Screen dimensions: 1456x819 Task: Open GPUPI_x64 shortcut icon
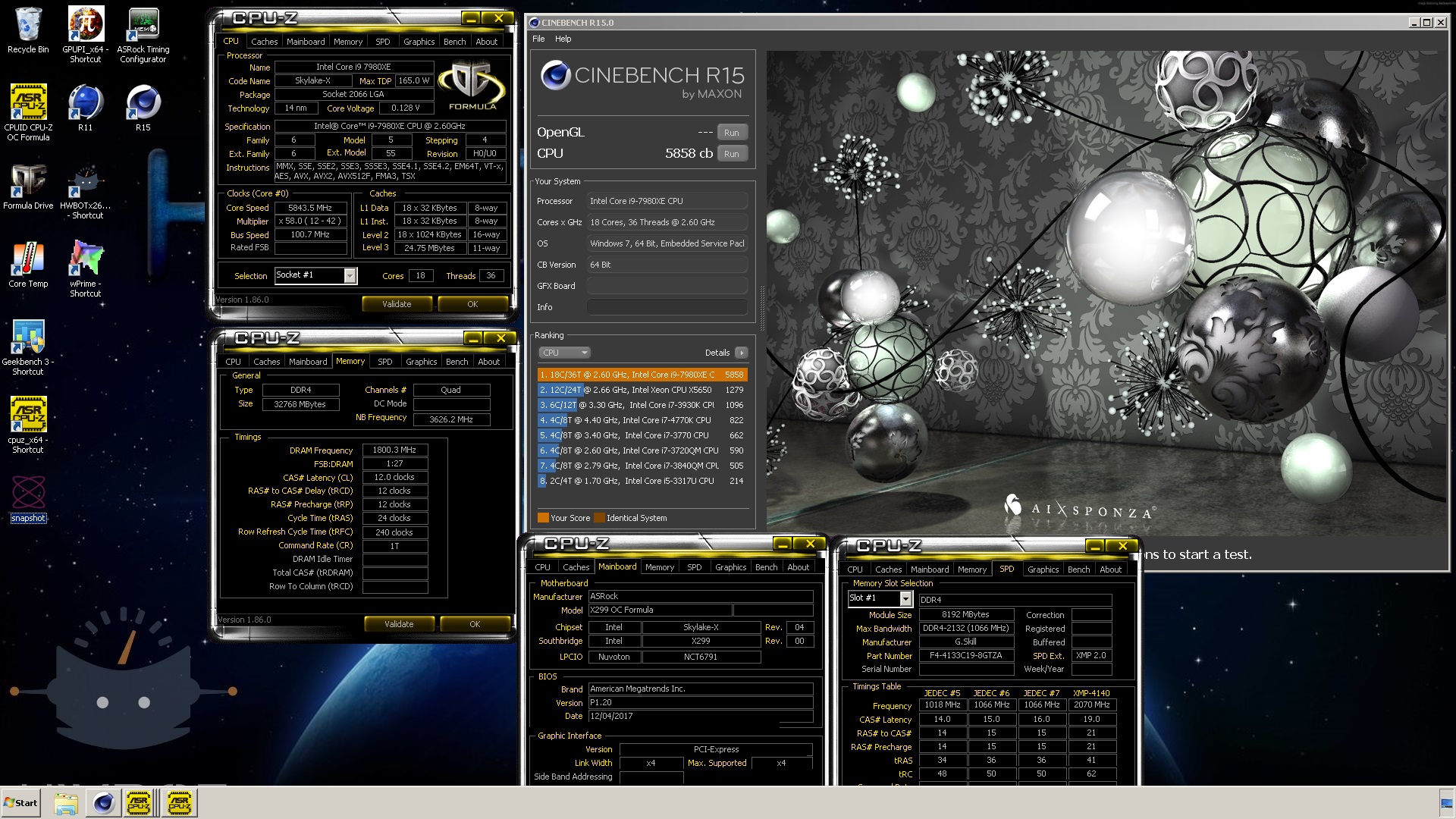click(x=85, y=34)
